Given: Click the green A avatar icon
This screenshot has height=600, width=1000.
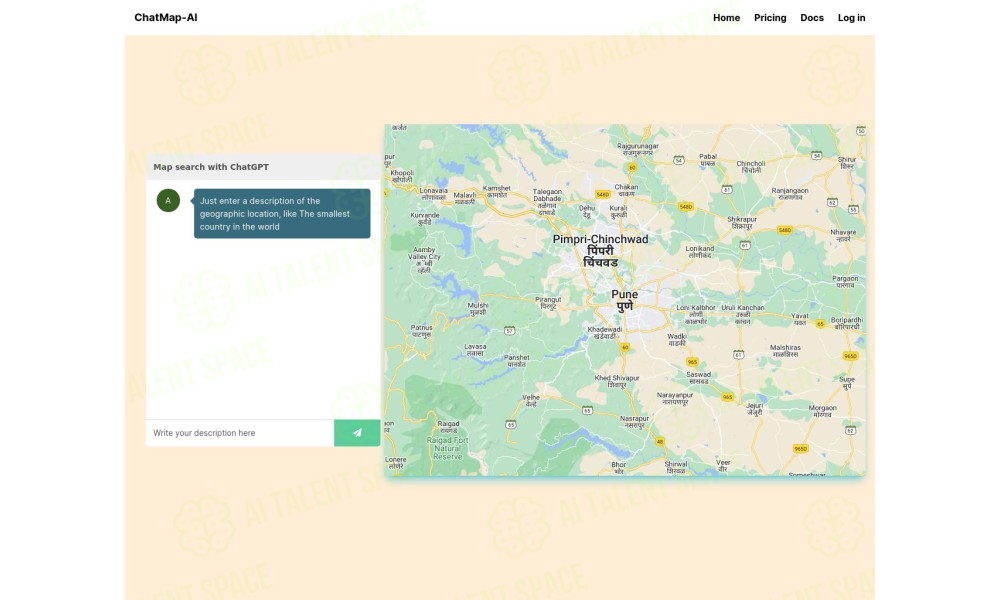Looking at the screenshot, I should tap(168, 200).
